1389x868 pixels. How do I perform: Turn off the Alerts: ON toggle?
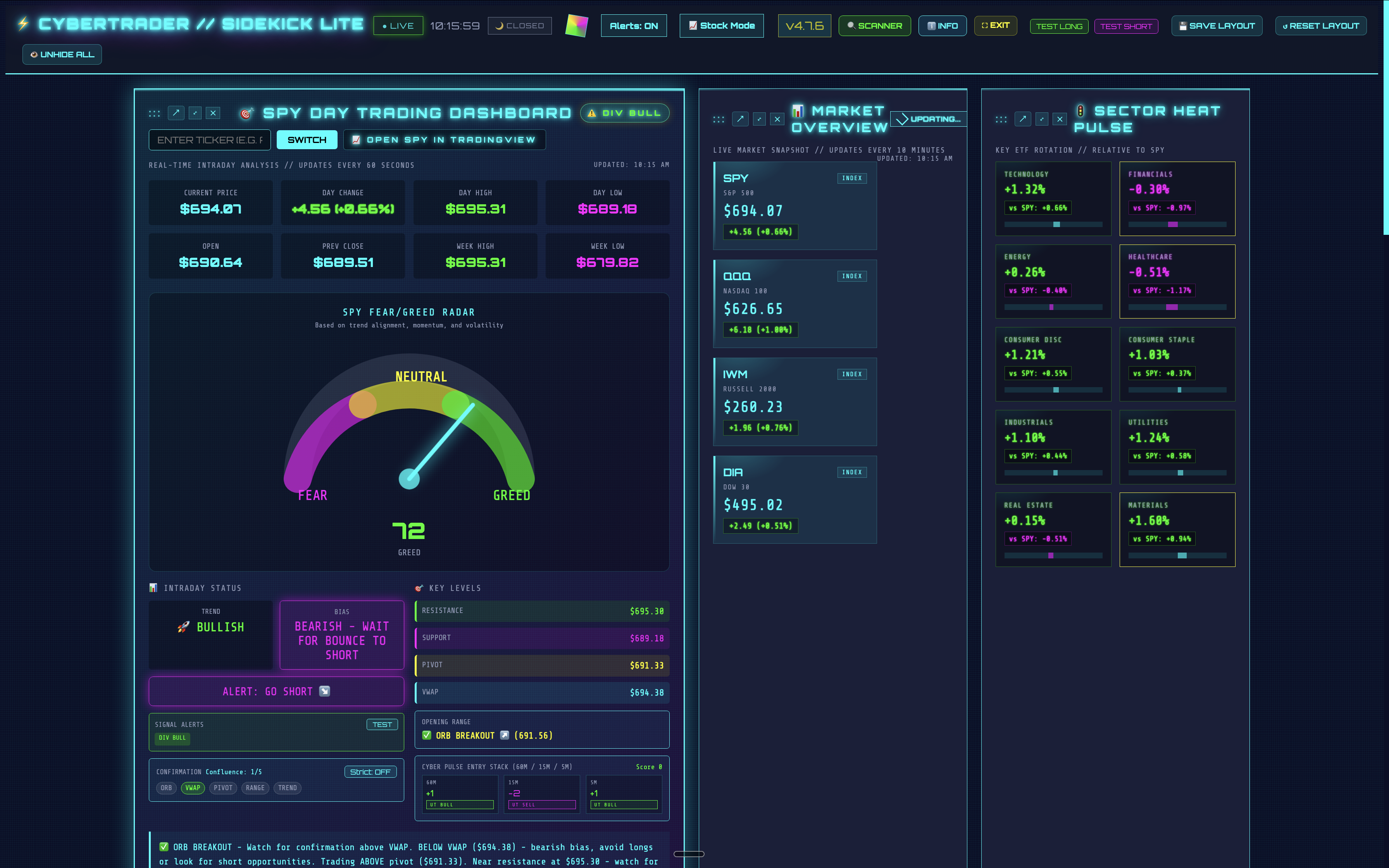tap(634, 25)
